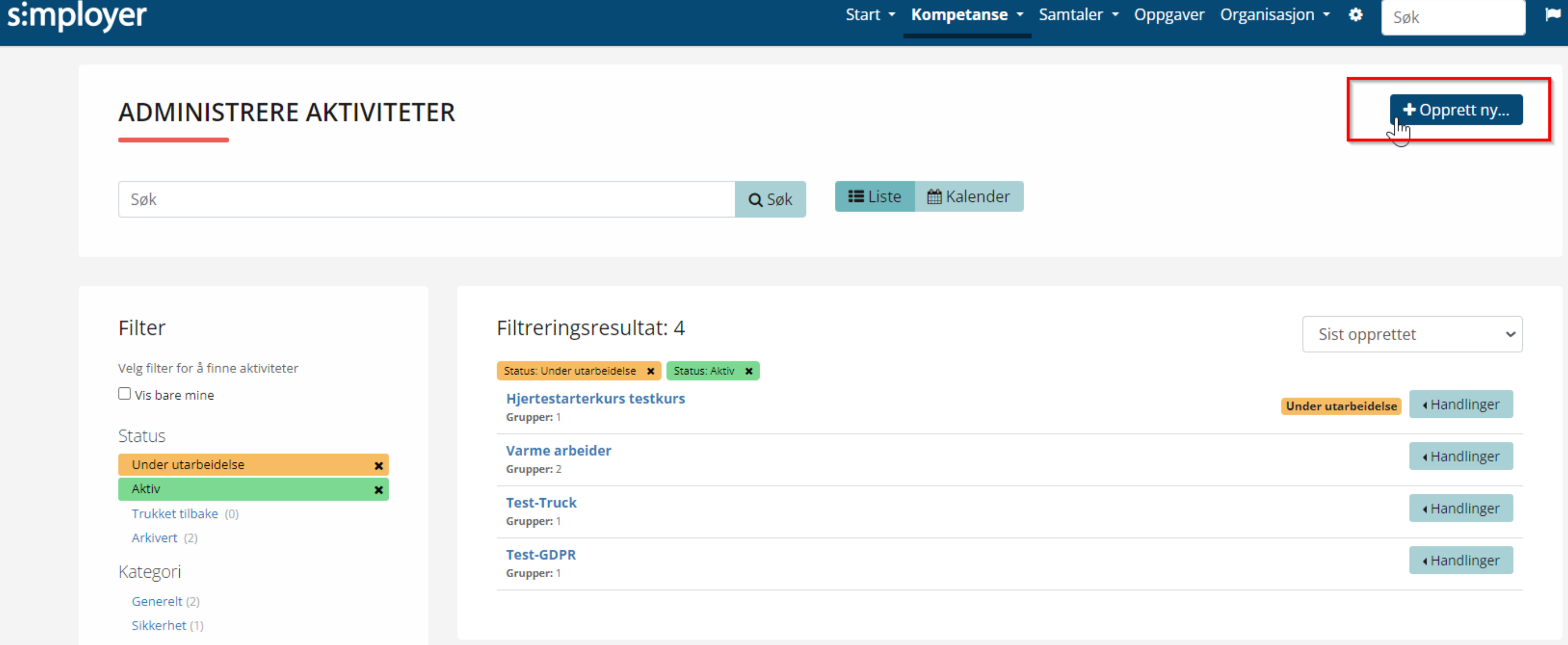Click the 'Aktiv' sidebar filter label
1568x645 pixels.
tap(145, 489)
